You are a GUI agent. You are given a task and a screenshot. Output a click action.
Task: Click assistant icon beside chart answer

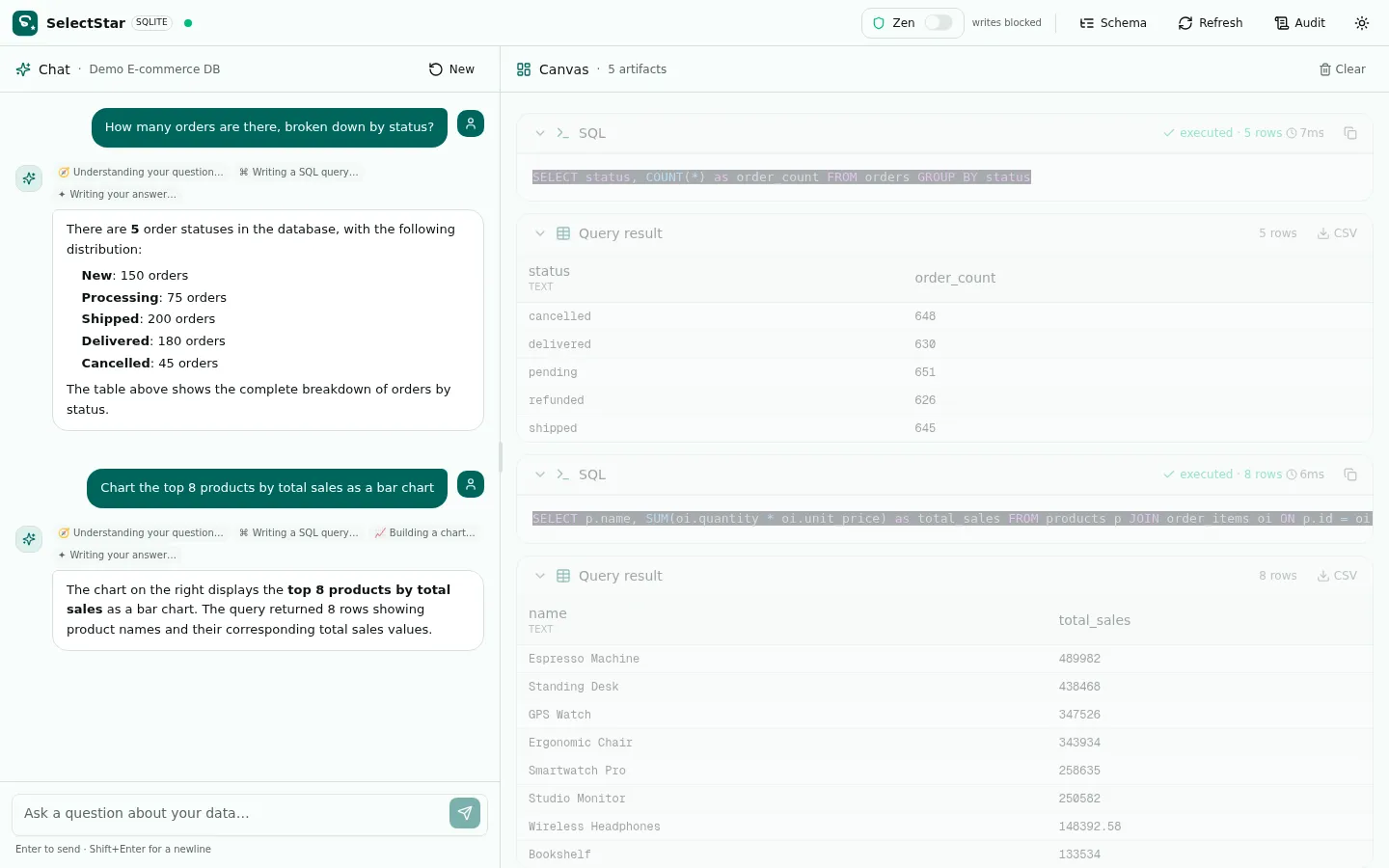click(x=29, y=539)
